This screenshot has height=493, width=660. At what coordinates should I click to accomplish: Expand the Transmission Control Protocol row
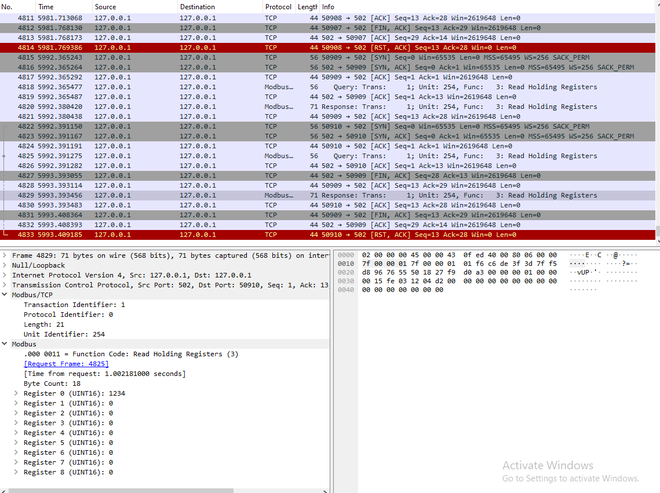pyautogui.click(x=5, y=285)
